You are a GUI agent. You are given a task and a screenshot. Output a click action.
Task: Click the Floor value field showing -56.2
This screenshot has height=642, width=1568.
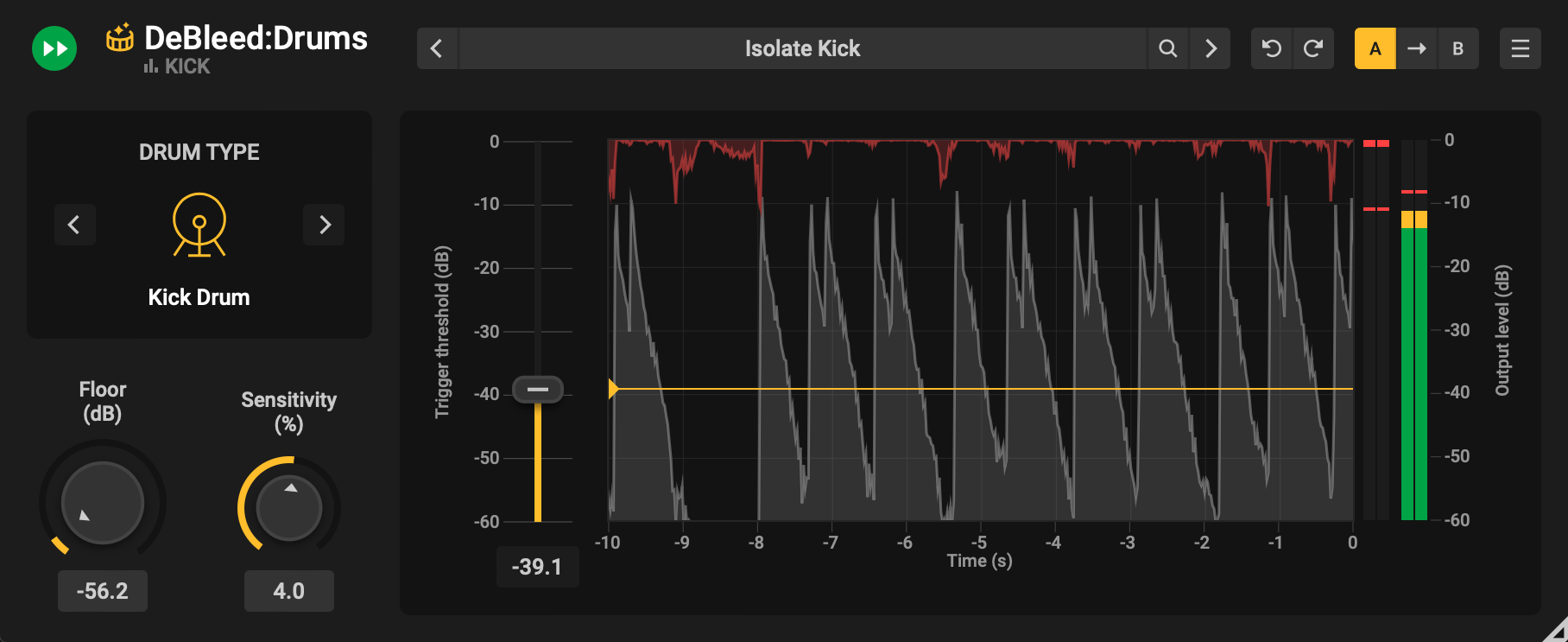[103, 591]
